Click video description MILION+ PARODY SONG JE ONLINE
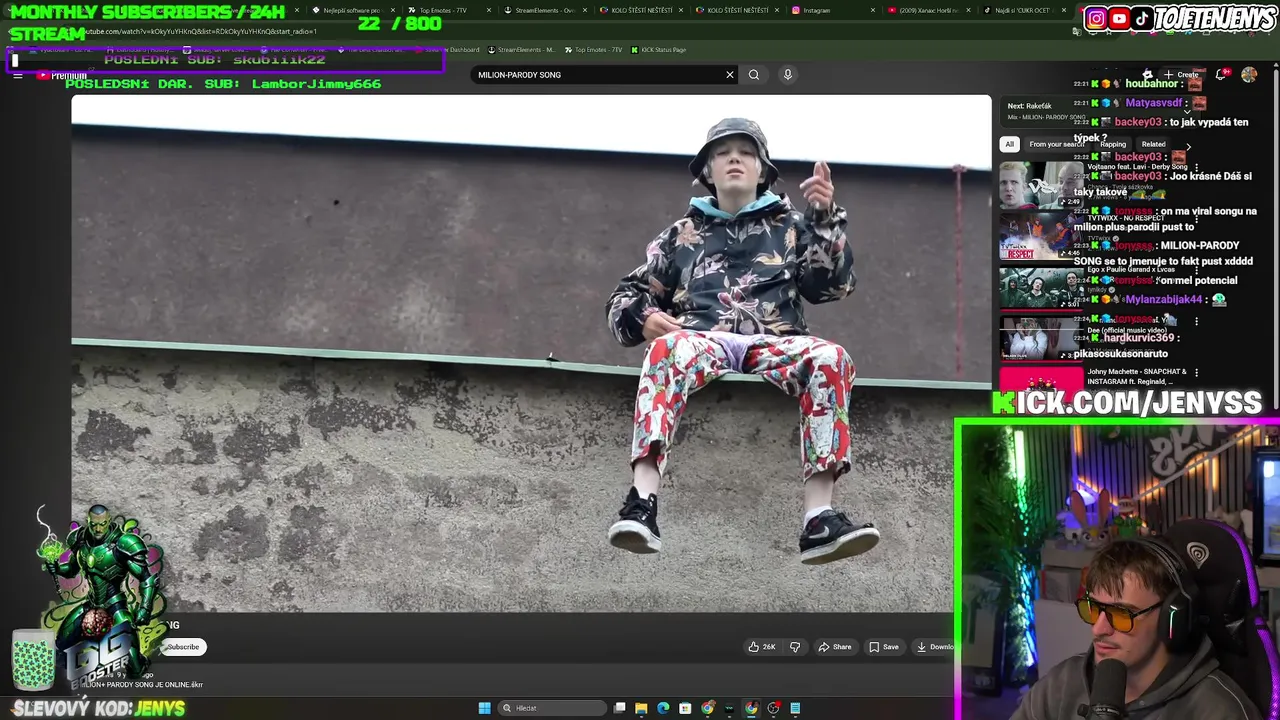 click(142, 685)
